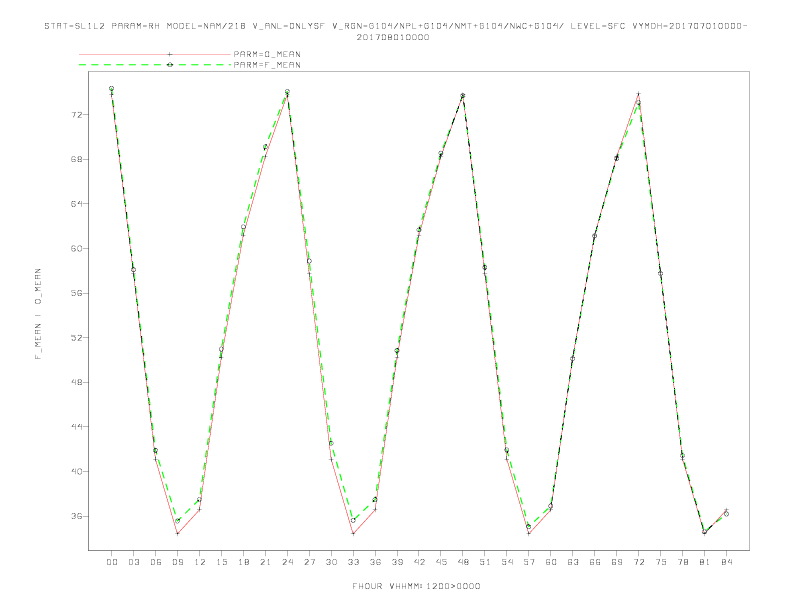This screenshot has height=612, width=792.
Task: Click x-axis forecast hour label 09
Action: click(177, 562)
